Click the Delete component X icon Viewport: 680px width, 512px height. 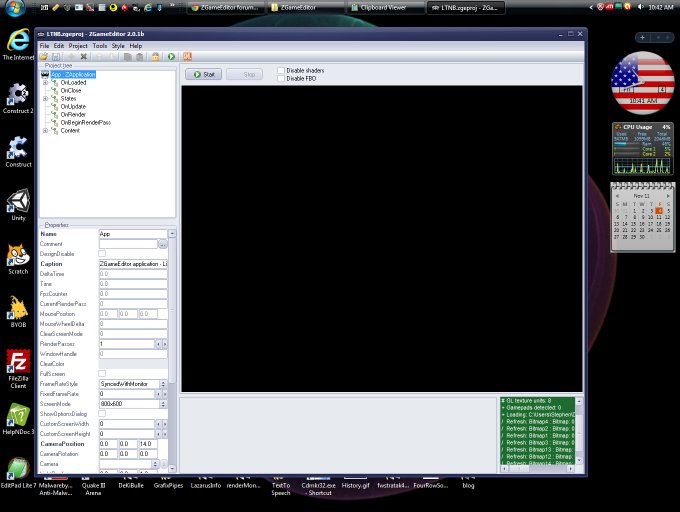(84, 56)
